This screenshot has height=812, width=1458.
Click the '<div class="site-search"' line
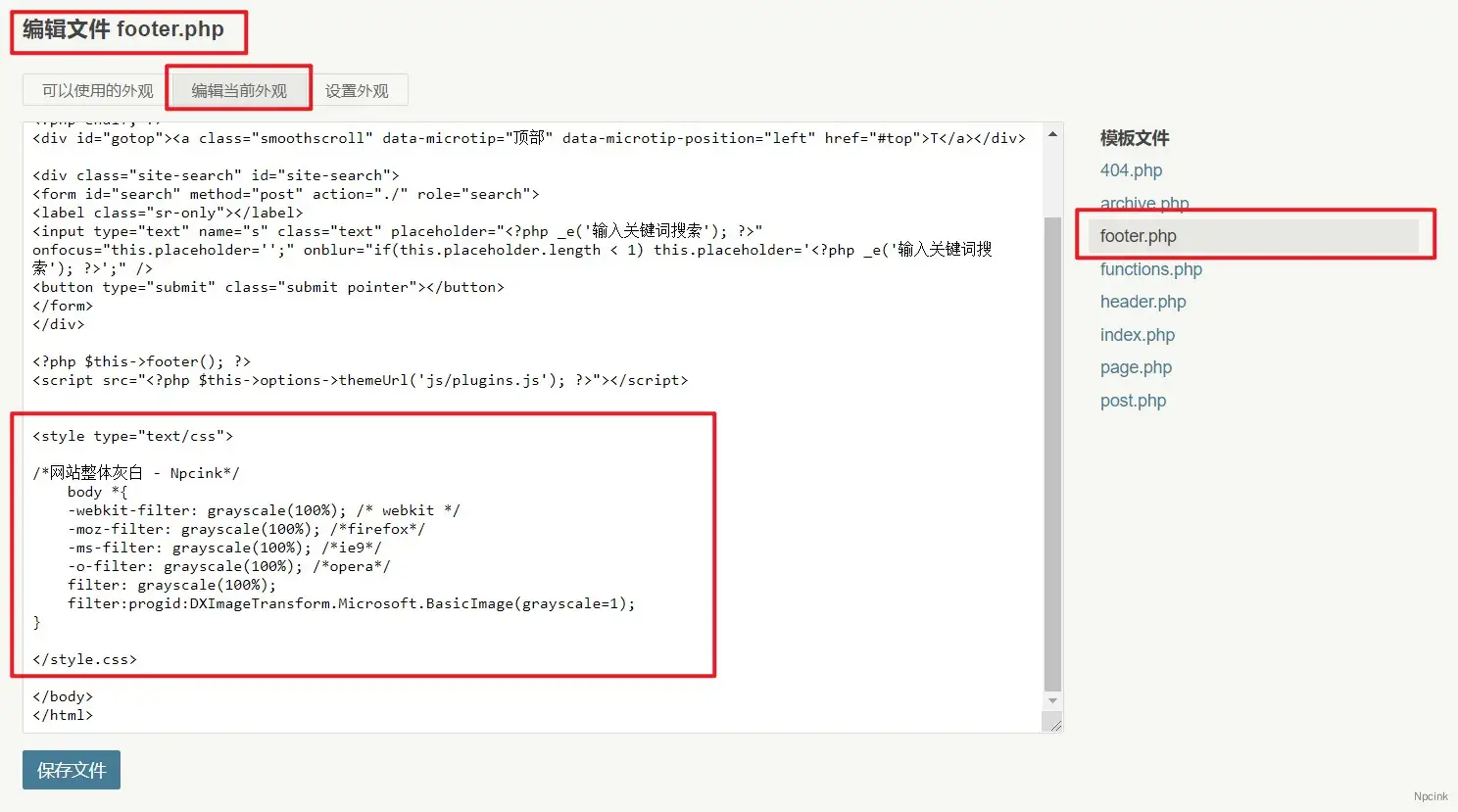click(x=216, y=175)
